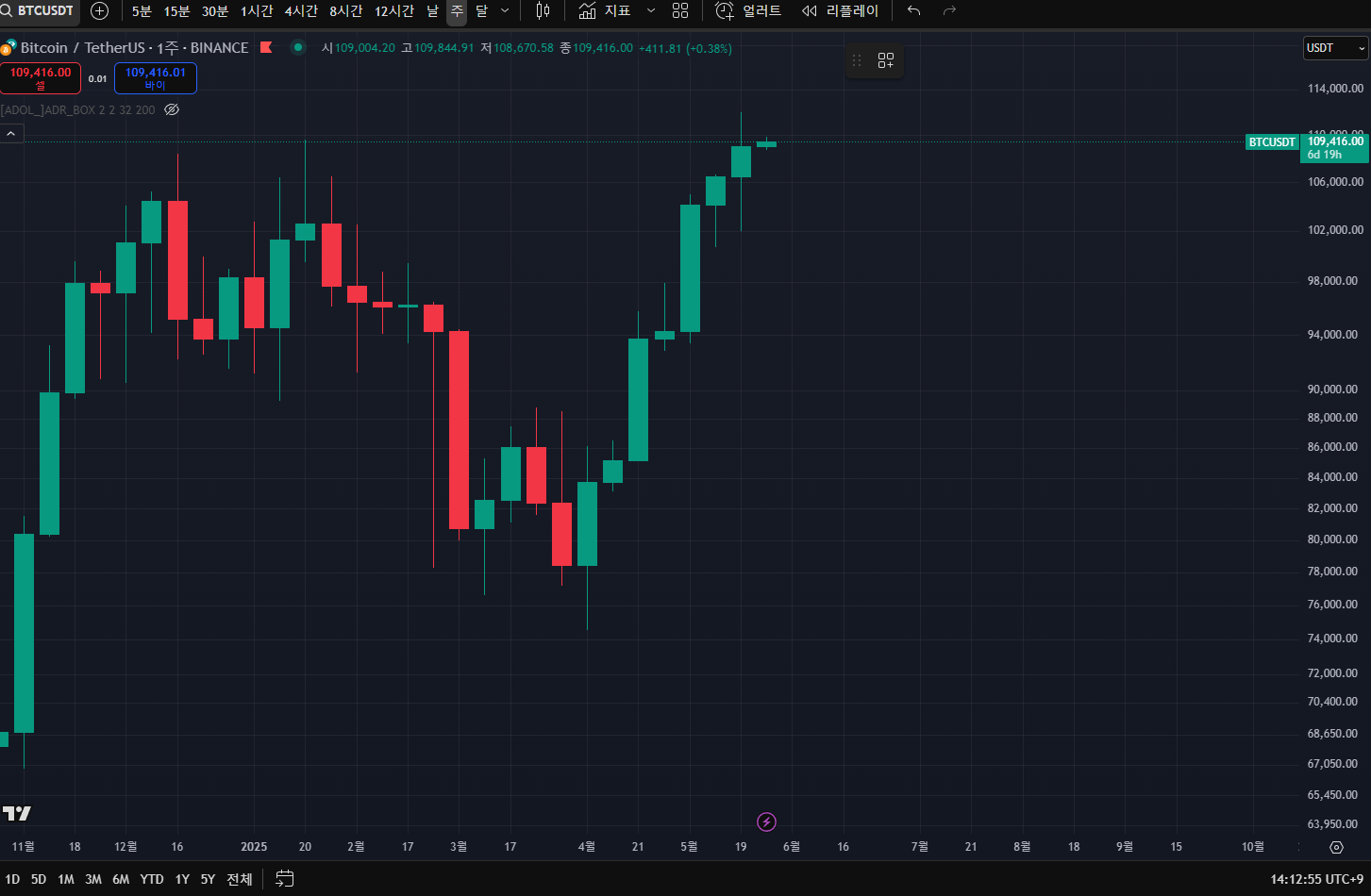Set the date range to 1D
The image size is (1371, 896).
pyautogui.click(x=12, y=879)
